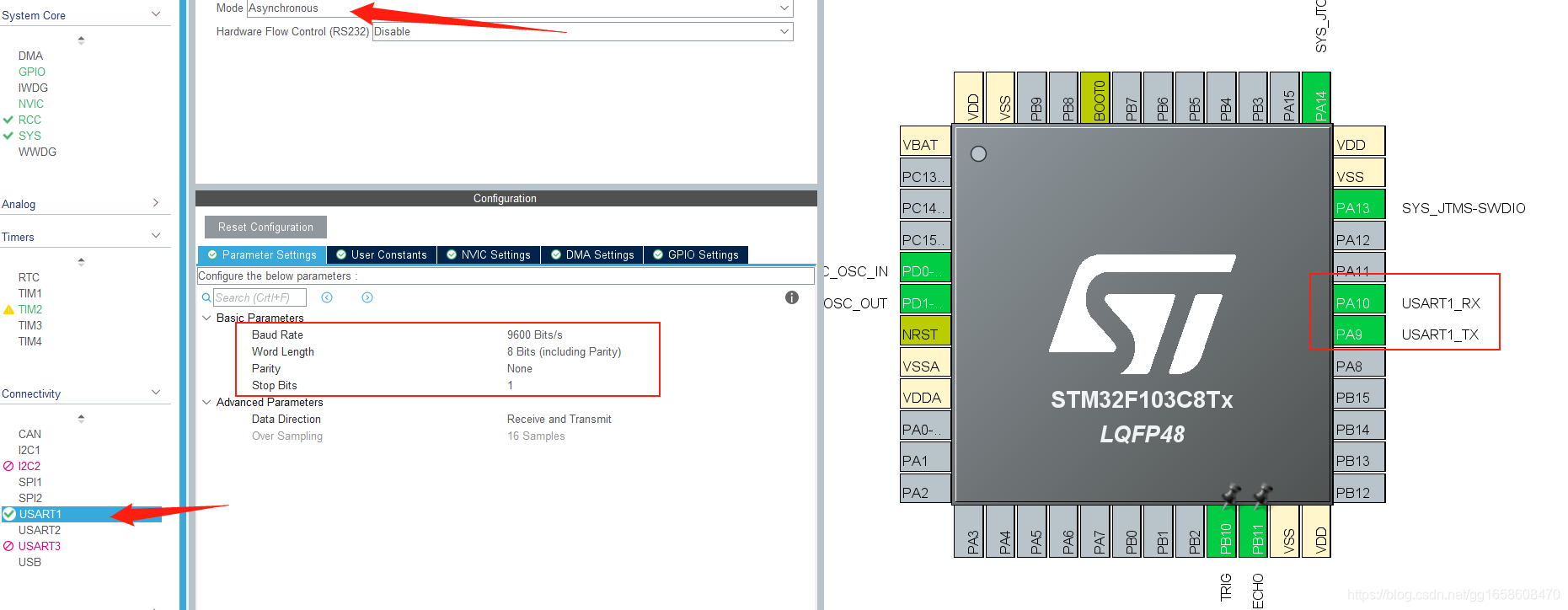Select NVIC in System Core
The height and width of the screenshot is (610, 1568).
click(31, 104)
